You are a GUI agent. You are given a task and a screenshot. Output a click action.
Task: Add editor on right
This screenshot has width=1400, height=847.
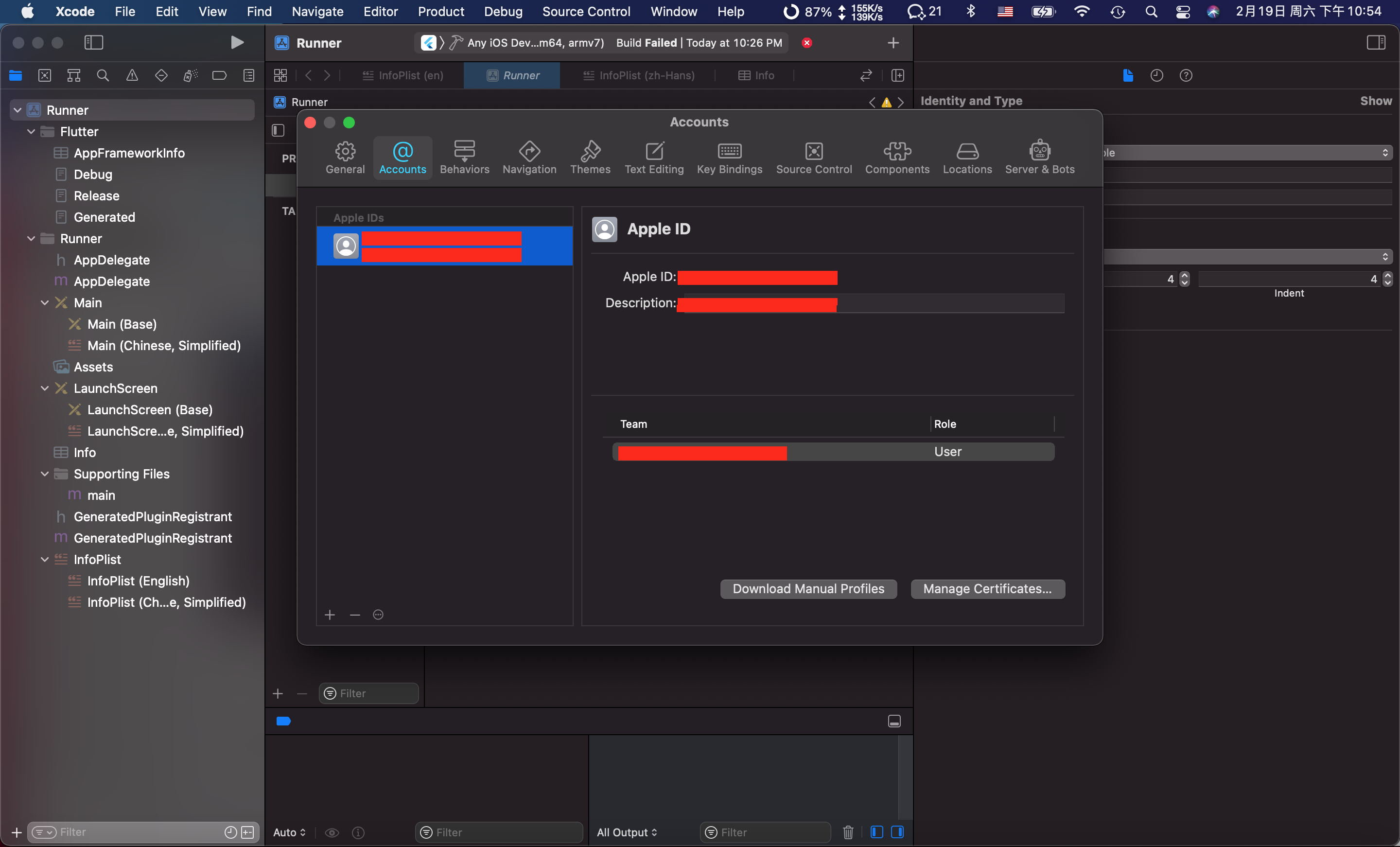point(897,75)
